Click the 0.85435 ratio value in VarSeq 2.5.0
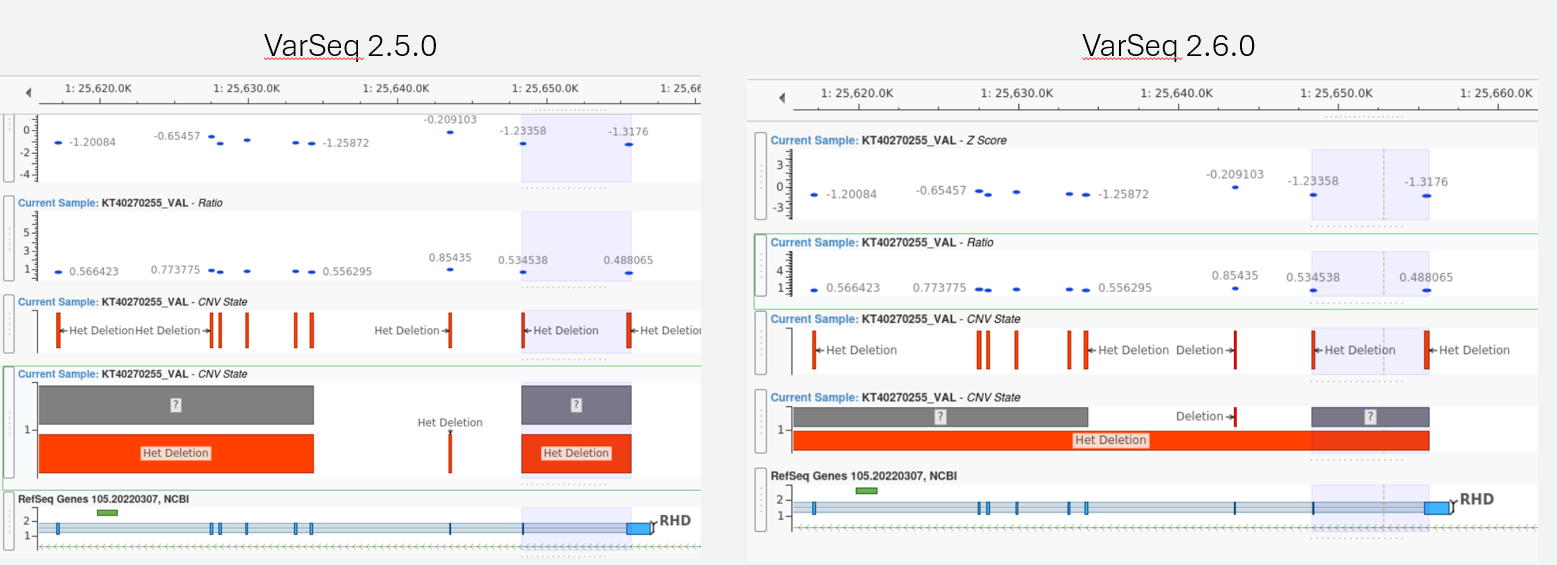This screenshot has height=565, width=1557. [x=450, y=258]
